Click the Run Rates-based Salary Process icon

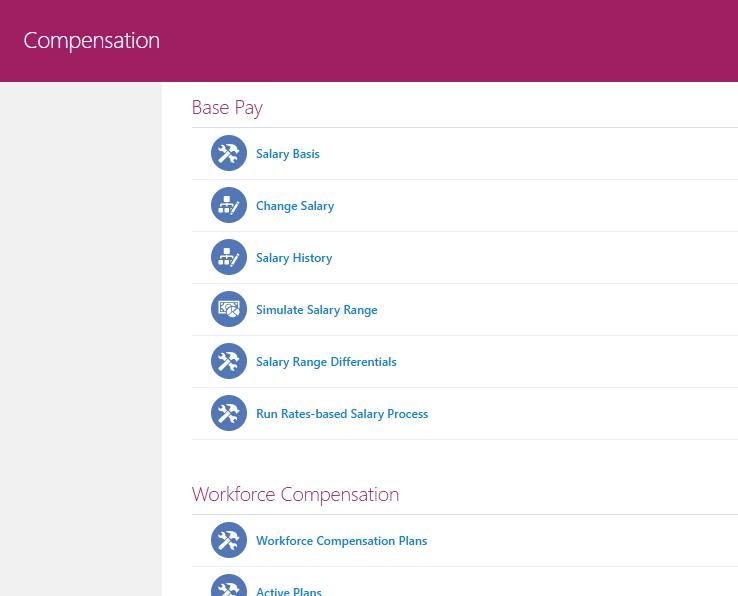point(229,413)
